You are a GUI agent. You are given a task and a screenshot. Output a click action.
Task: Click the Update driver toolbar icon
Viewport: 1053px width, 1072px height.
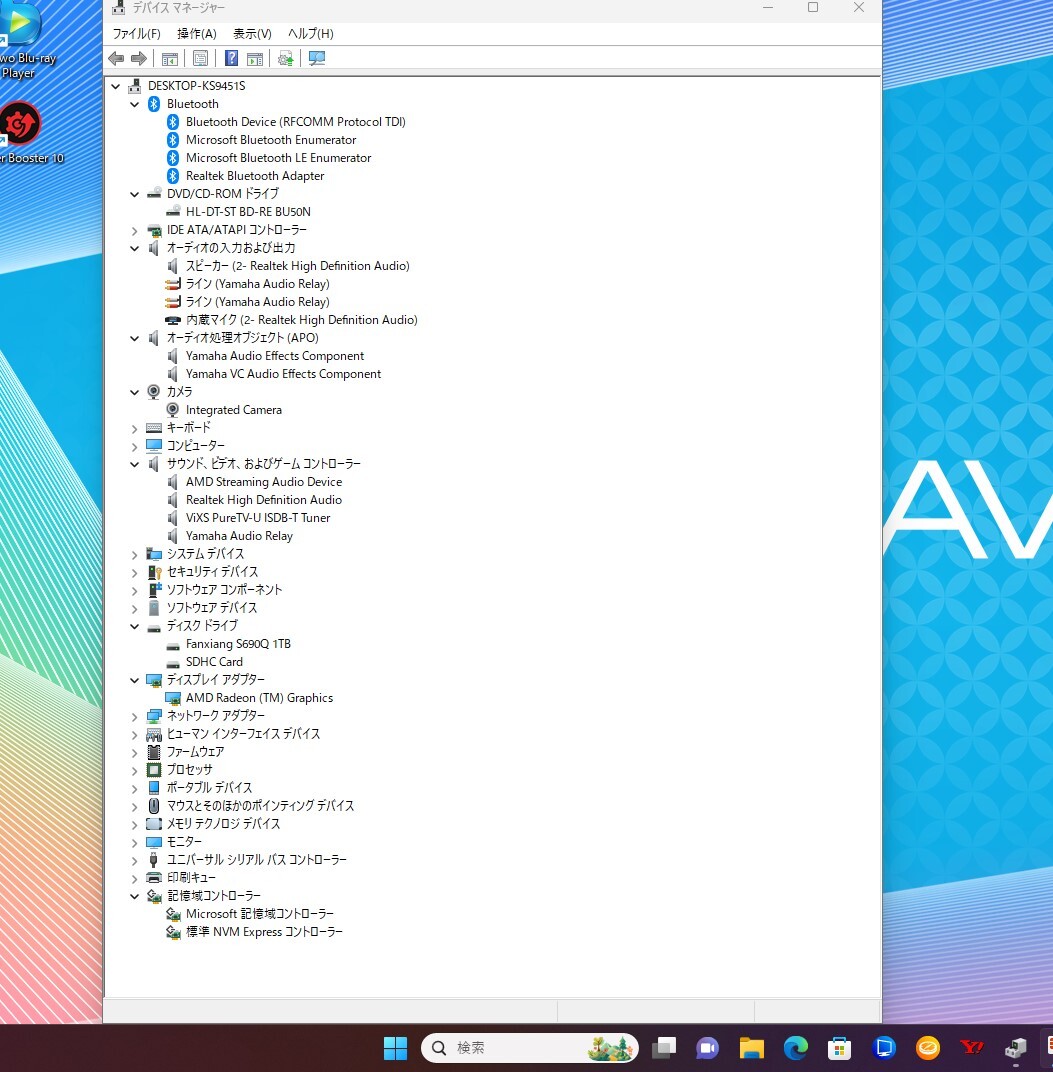[286, 59]
